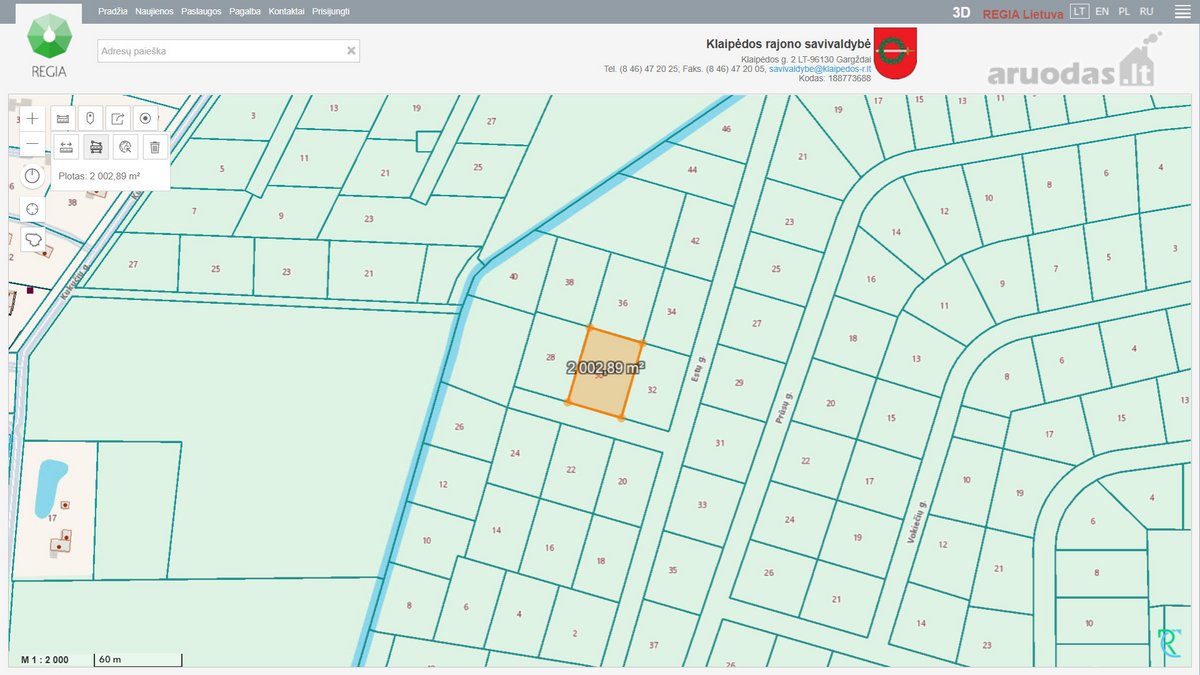1200x675 pixels.
Task: Select the place marker pin tool
Action: [x=91, y=118]
